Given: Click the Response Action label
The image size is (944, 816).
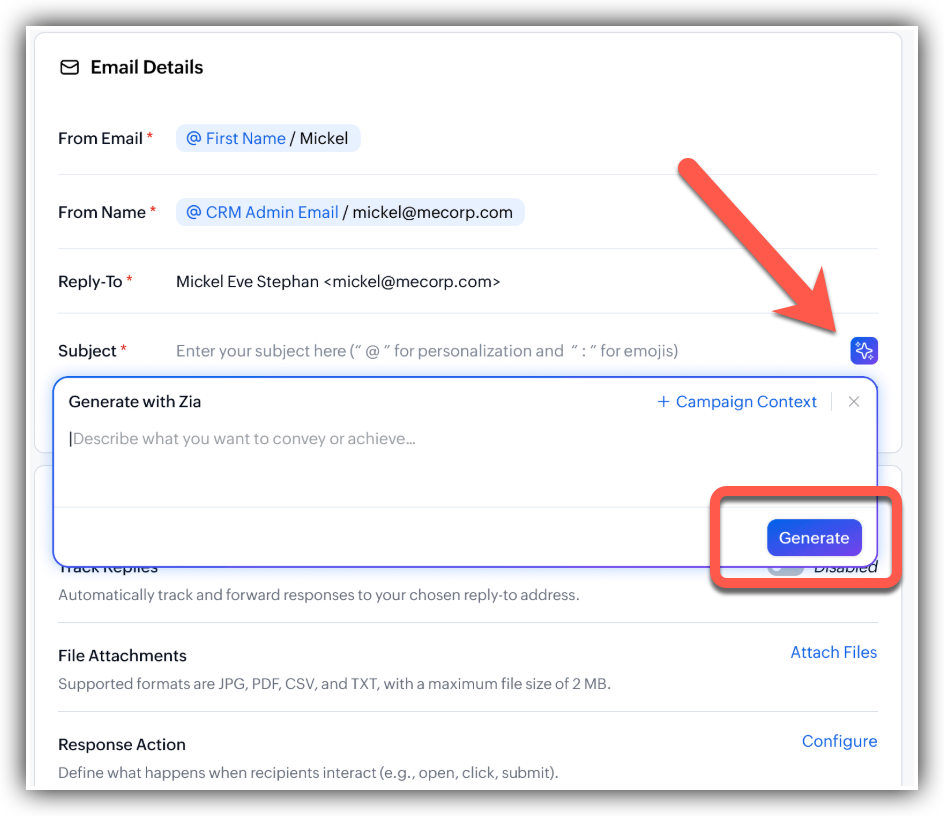Looking at the screenshot, I should tap(122, 744).
